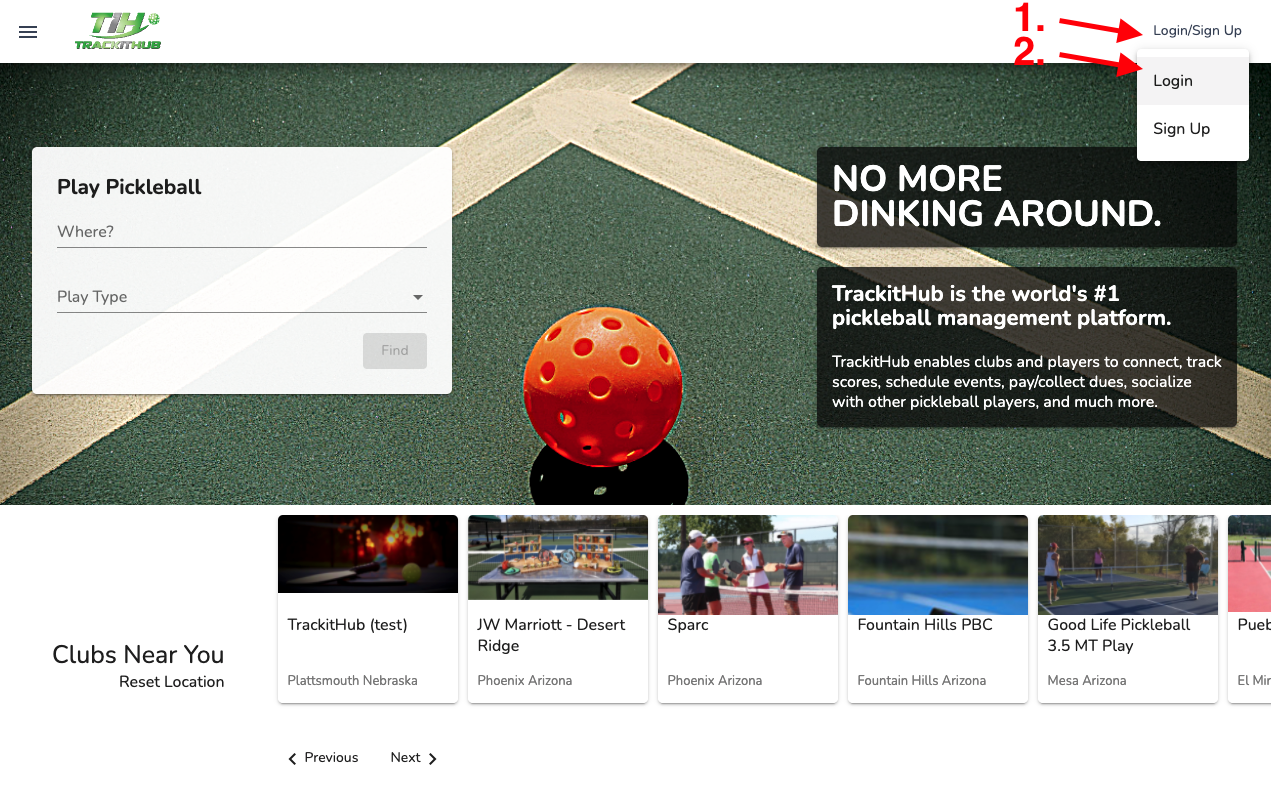Open the Sparc club card image

click(x=748, y=565)
